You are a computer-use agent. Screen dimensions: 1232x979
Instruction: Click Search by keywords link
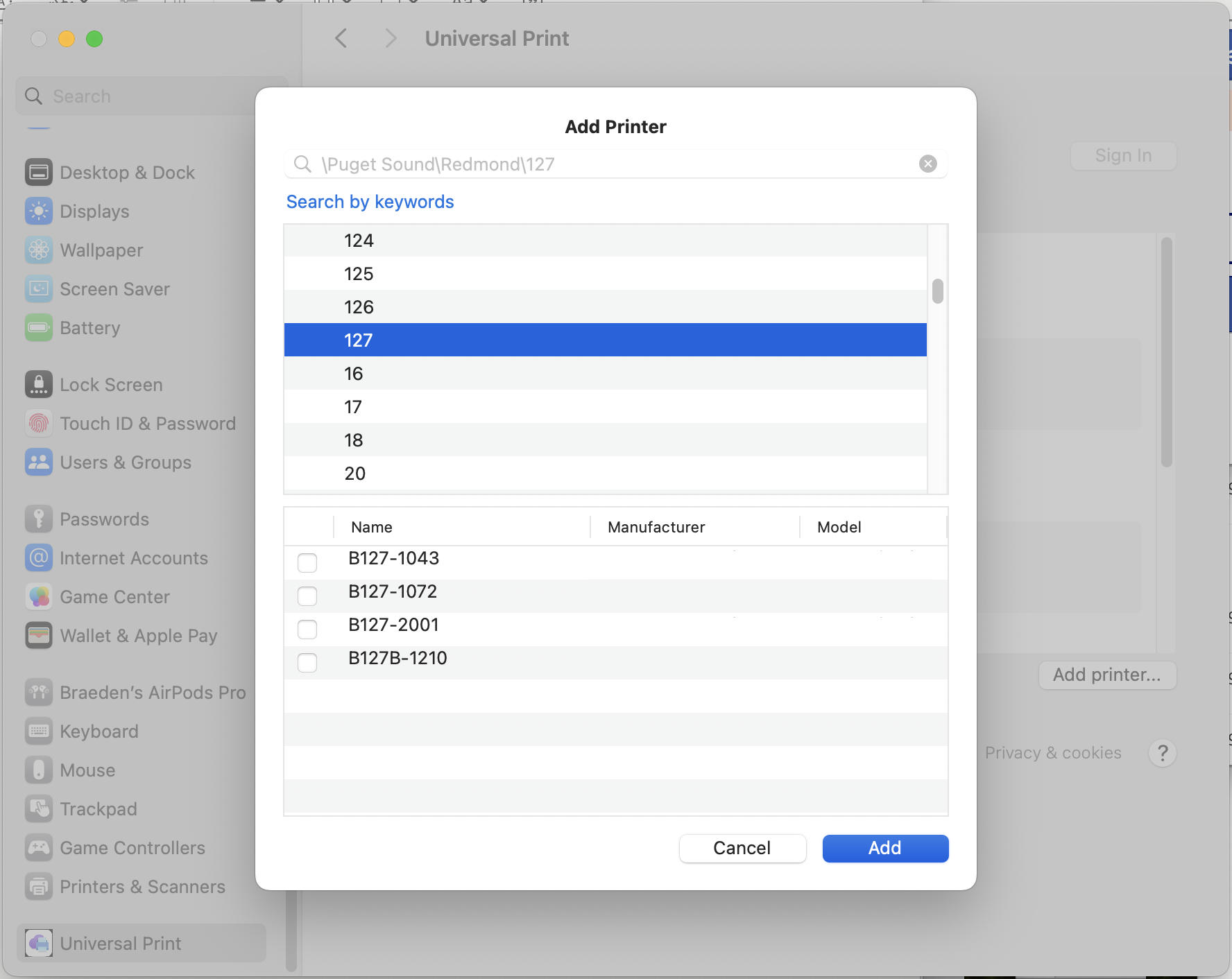pyautogui.click(x=370, y=202)
